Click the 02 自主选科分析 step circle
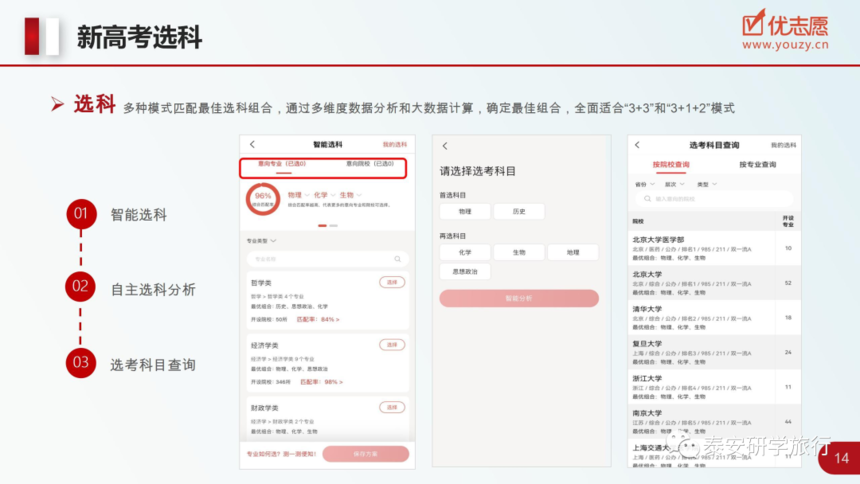860x484 pixels. 80,286
